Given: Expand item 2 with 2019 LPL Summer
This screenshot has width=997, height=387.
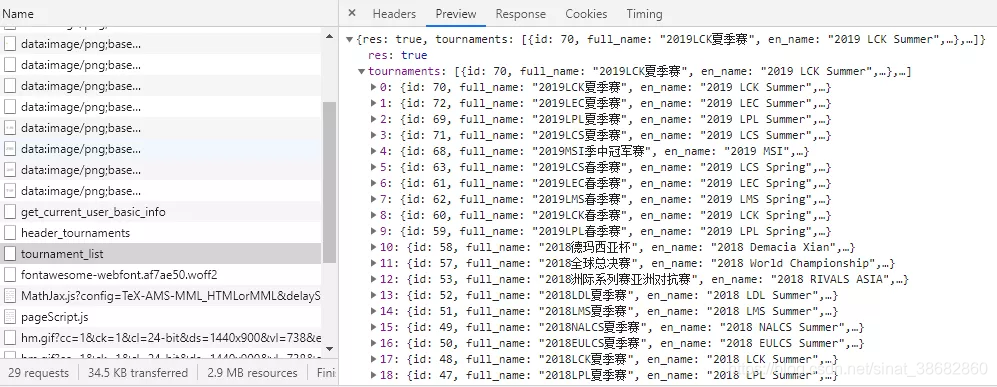Looking at the screenshot, I should click(373, 119).
